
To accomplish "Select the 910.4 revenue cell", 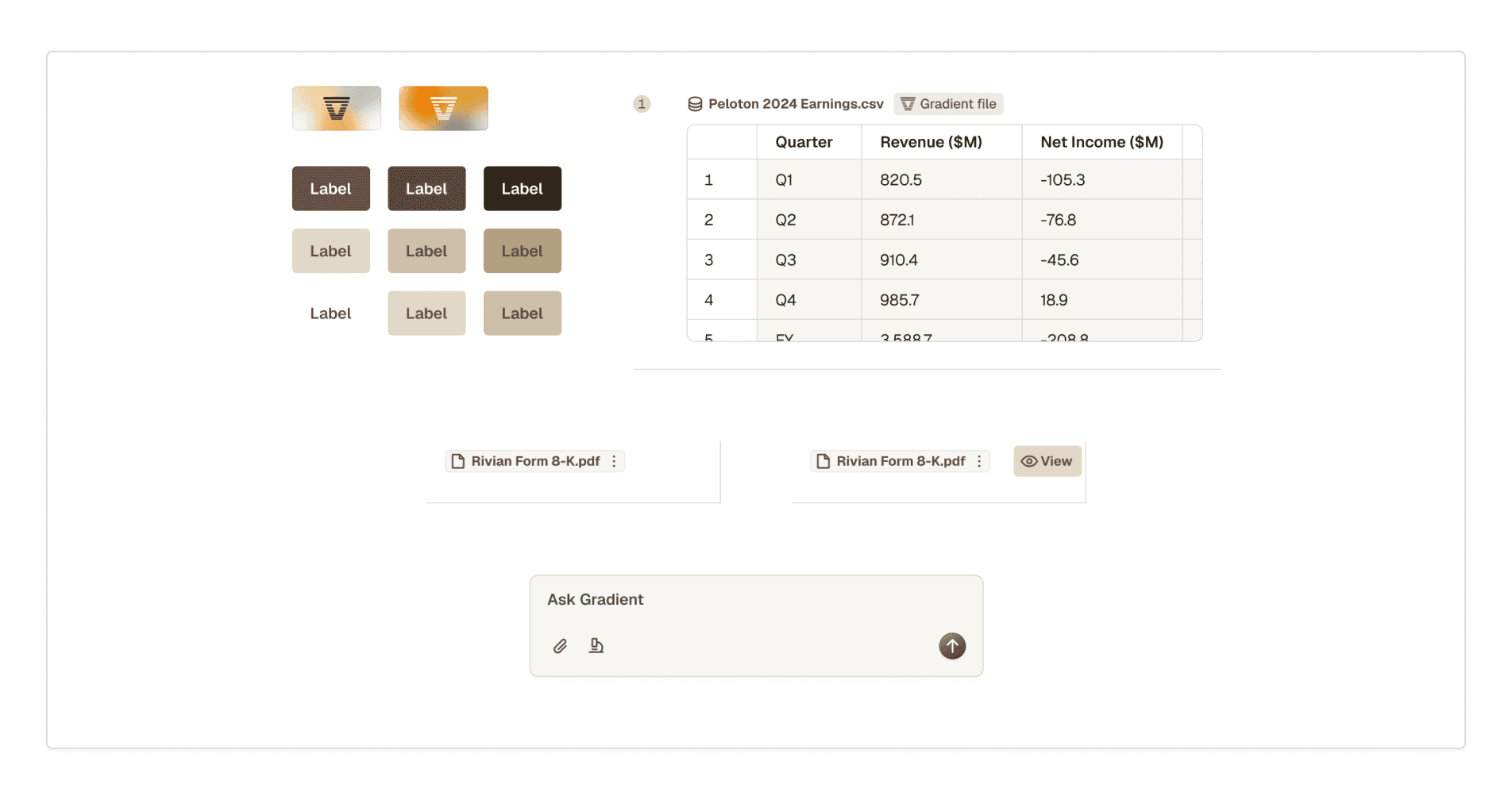I will 942,260.
